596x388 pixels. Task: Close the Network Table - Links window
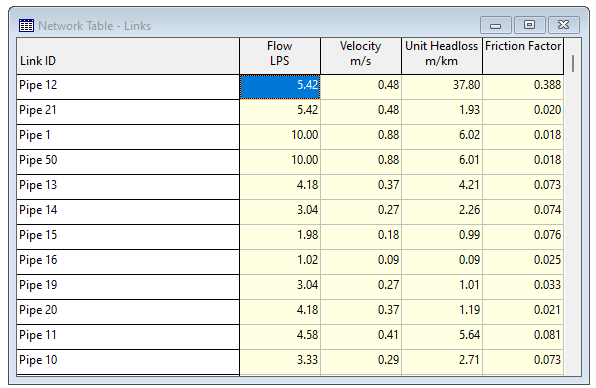click(x=563, y=25)
